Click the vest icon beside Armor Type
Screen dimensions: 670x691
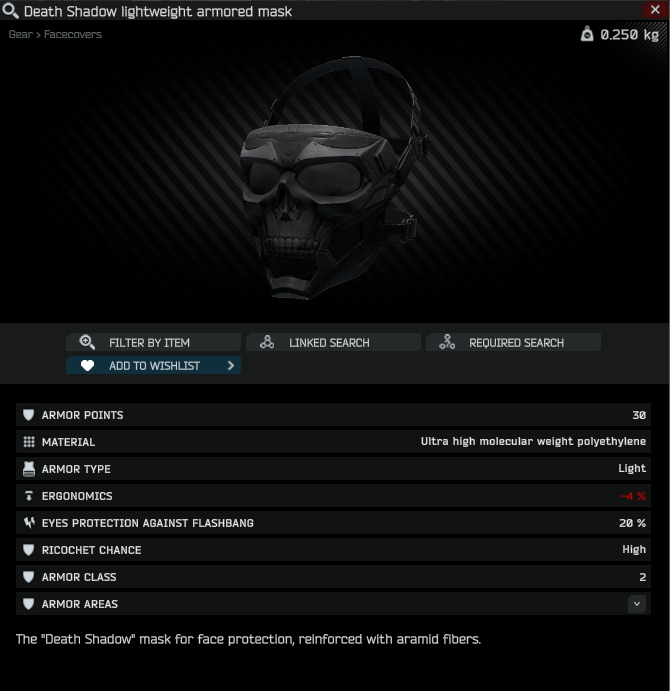click(x=29, y=469)
